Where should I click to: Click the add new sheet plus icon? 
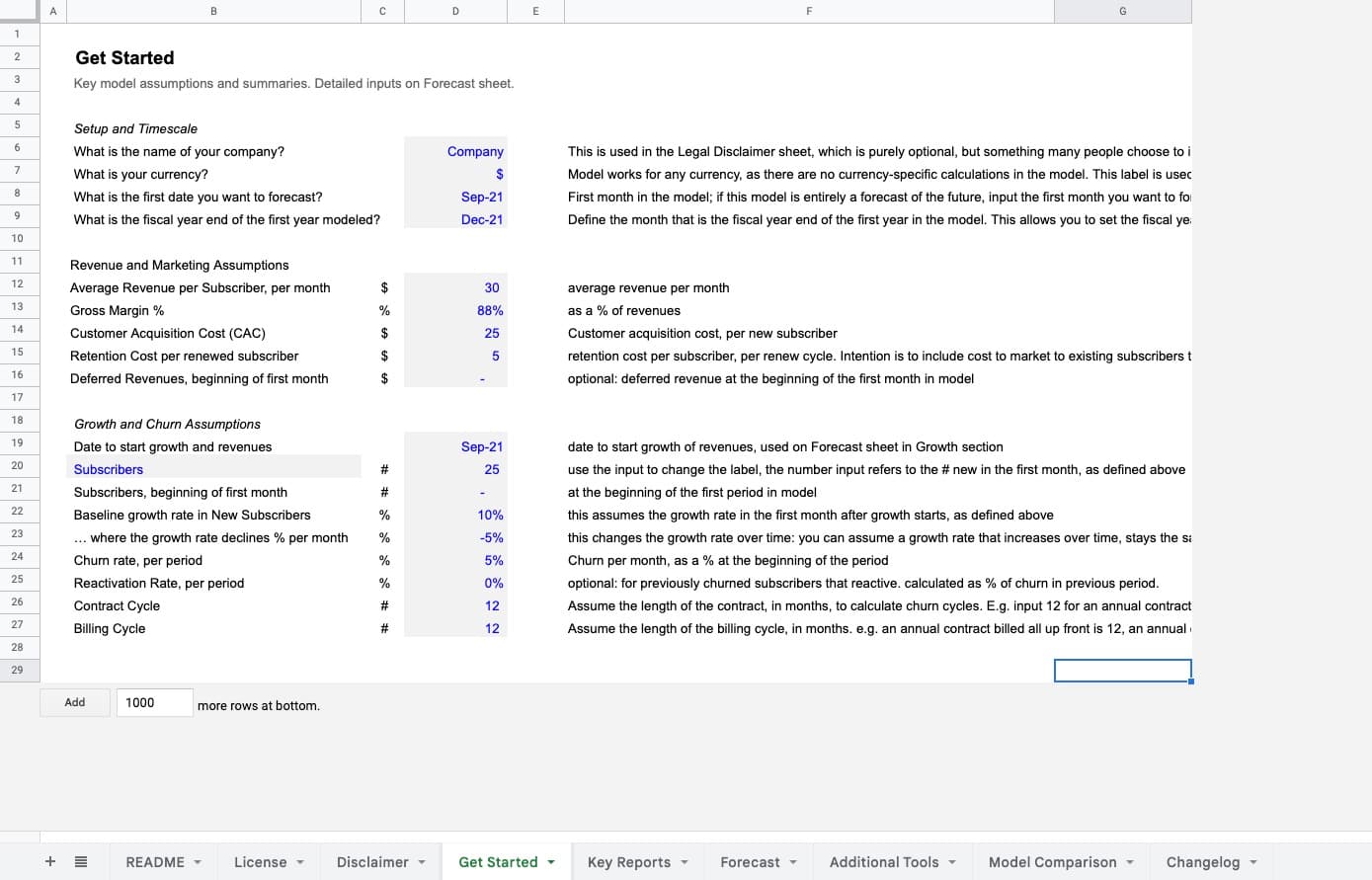pyautogui.click(x=50, y=861)
